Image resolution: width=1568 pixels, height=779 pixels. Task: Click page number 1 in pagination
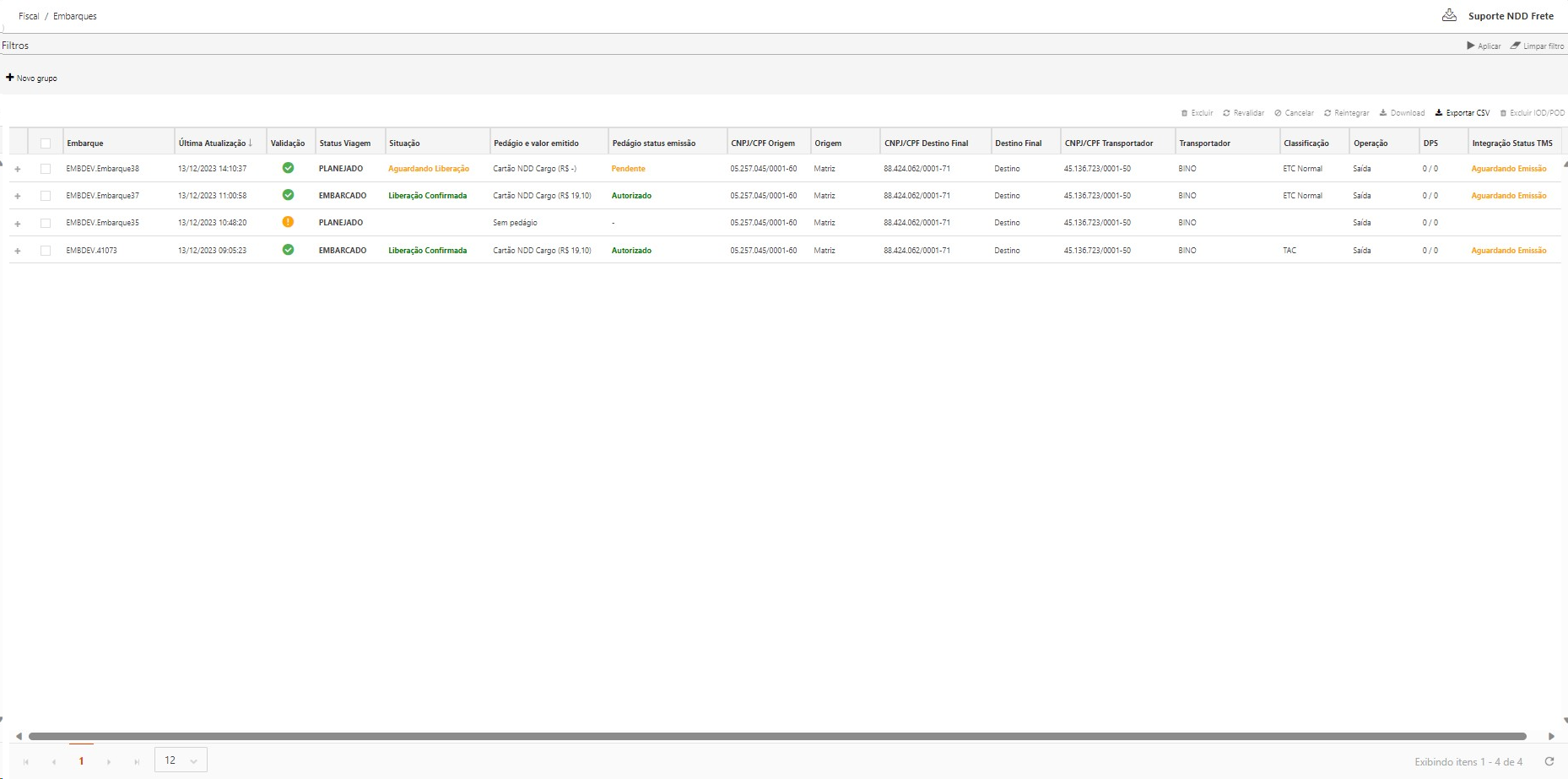[81, 761]
